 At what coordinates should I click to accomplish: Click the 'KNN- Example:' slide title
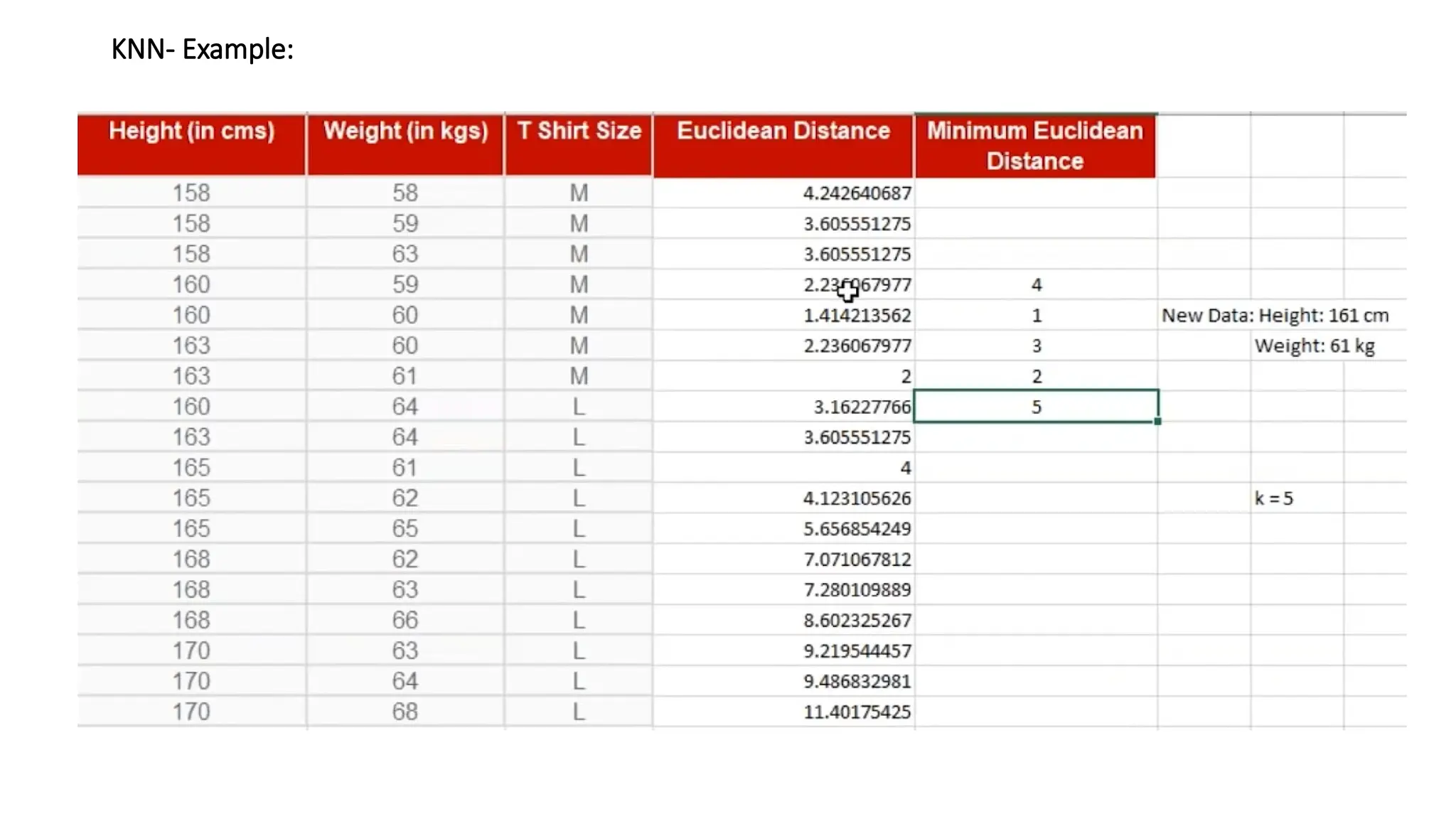tap(203, 49)
